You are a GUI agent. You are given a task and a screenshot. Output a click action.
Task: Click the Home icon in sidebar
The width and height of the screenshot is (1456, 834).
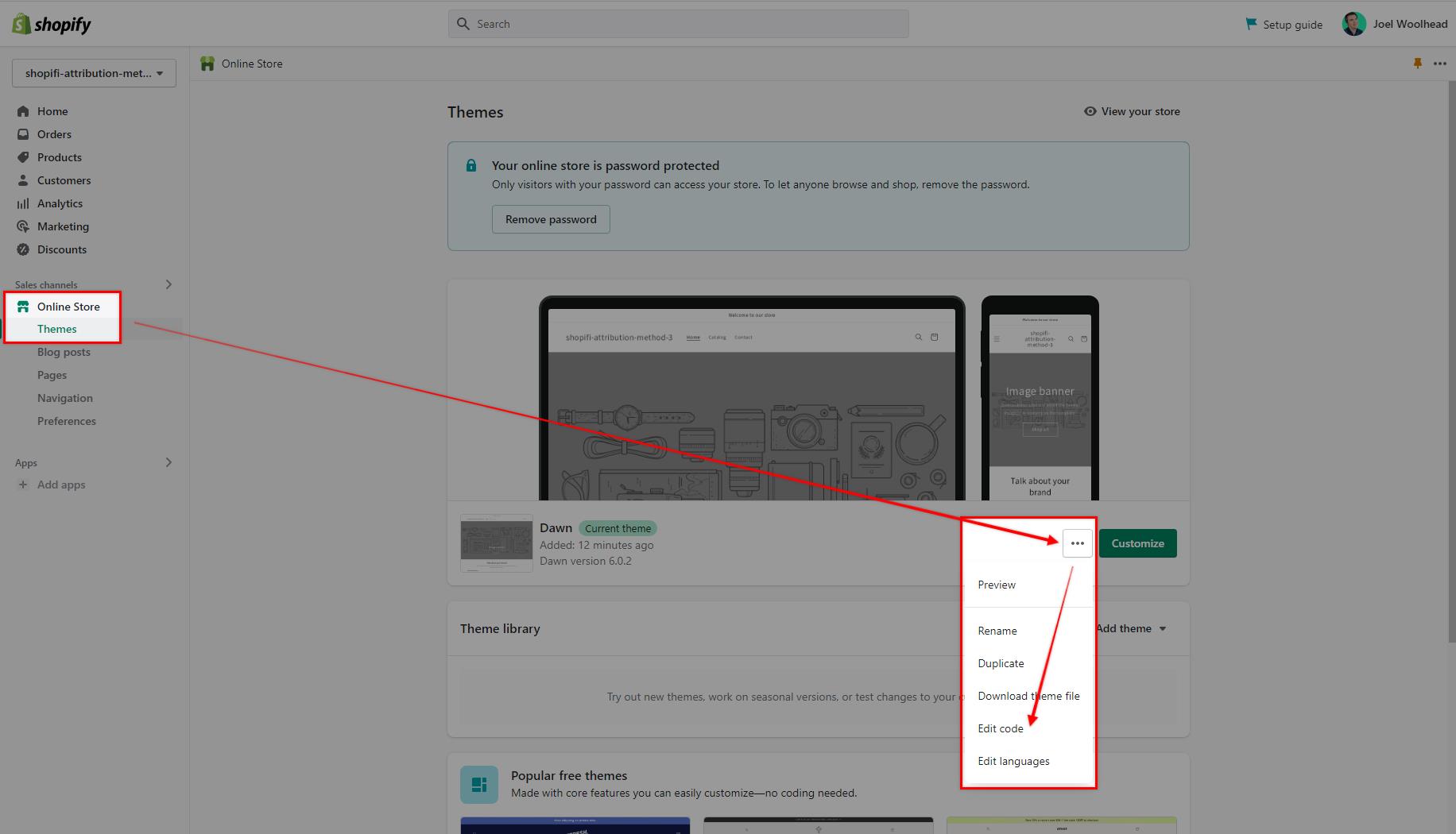(x=23, y=111)
